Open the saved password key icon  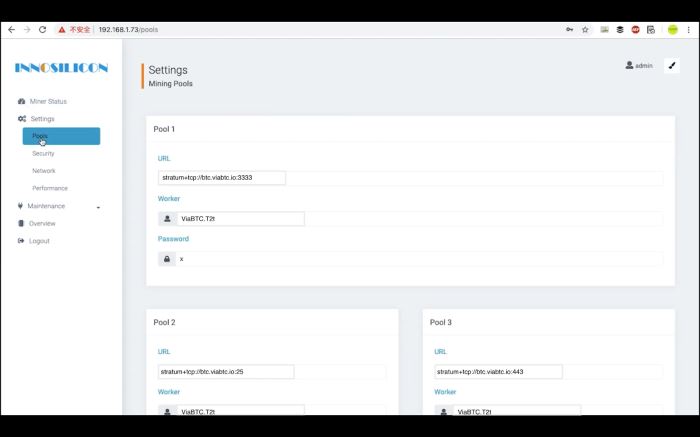click(569, 29)
